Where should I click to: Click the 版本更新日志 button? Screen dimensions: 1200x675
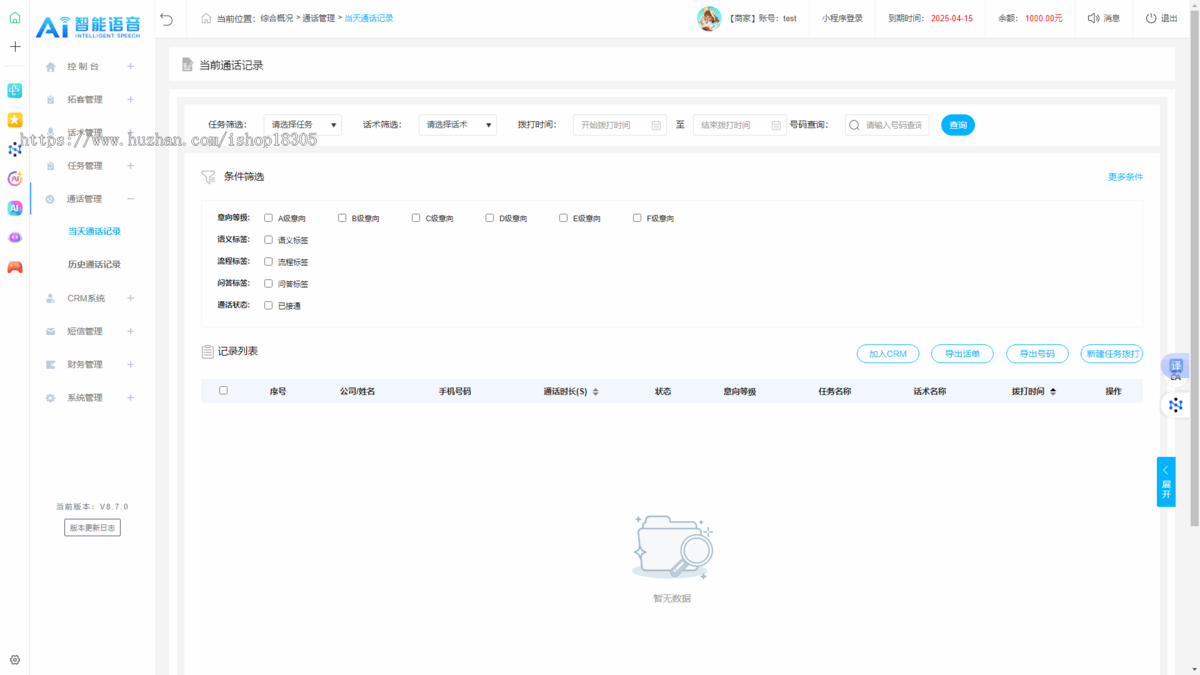point(92,527)
